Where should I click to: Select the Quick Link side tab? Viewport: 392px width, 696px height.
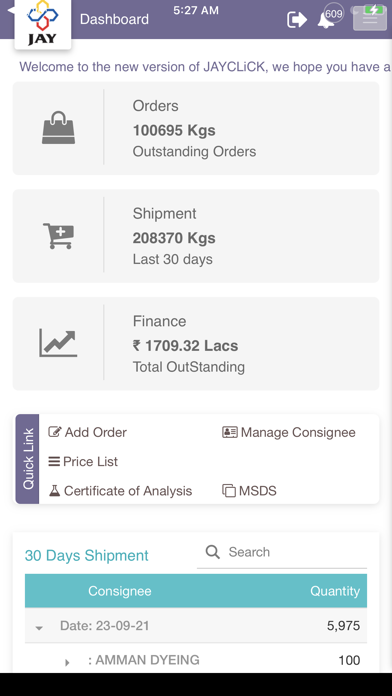coord(28,459)
